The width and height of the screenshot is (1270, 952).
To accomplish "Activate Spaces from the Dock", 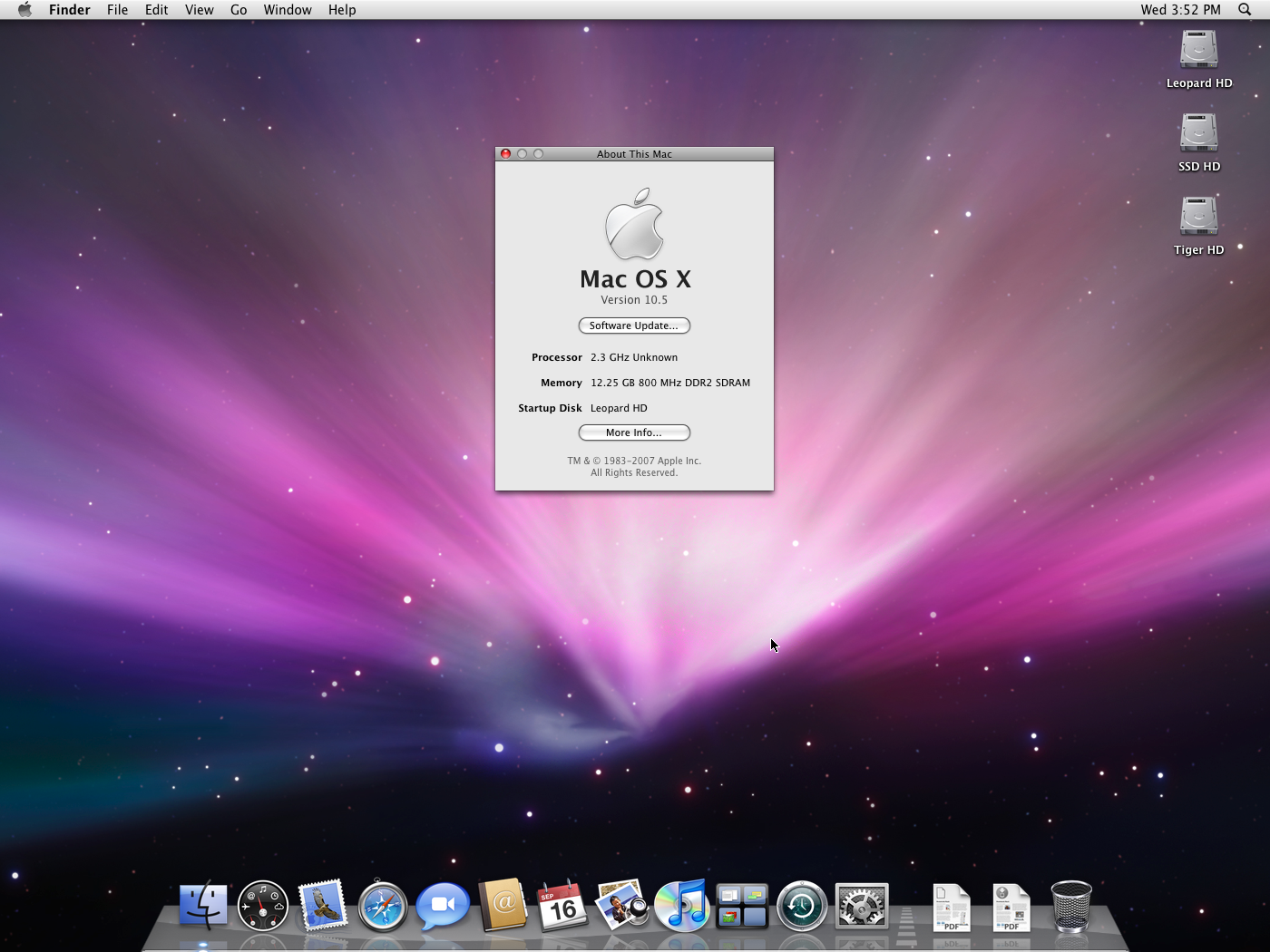I will 741,905.
